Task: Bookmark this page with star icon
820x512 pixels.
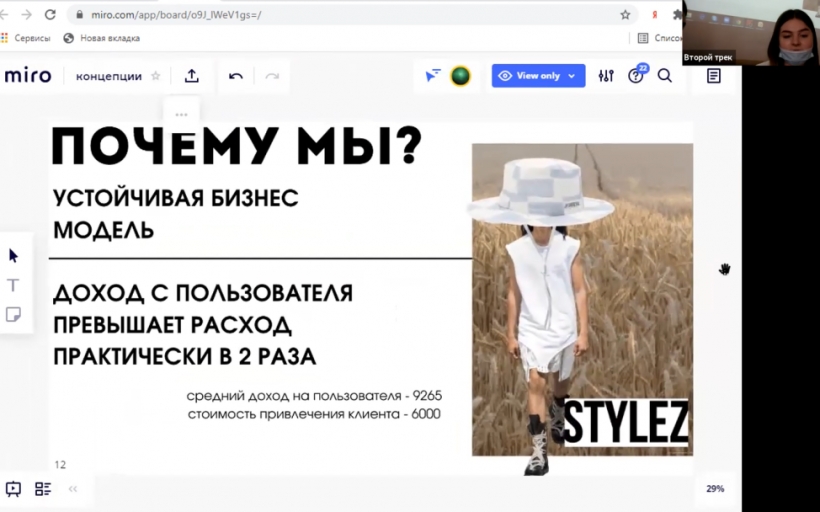Action: tap(625, 15)
